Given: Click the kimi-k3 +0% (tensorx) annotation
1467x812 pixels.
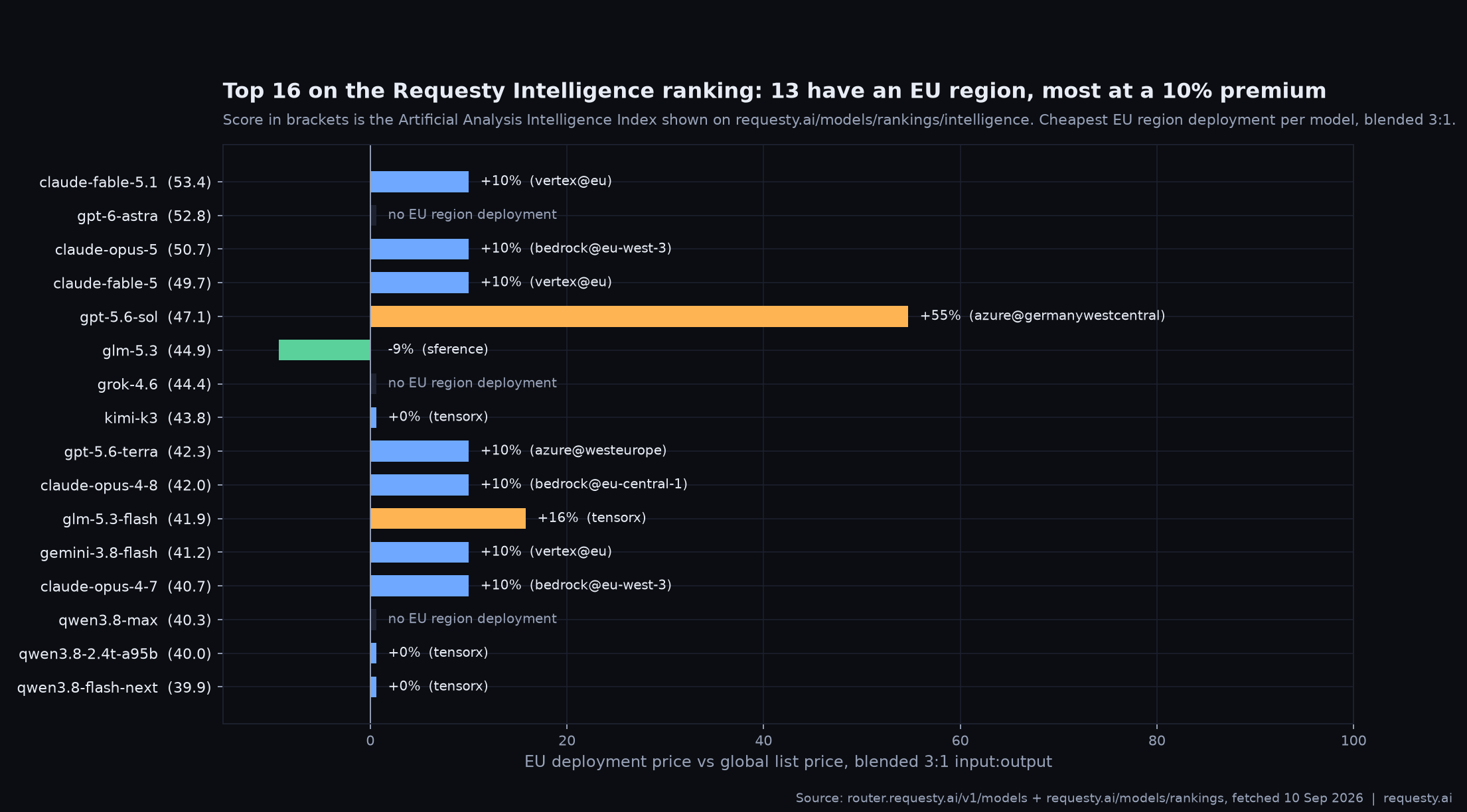Looking at the screenshot, I should 438,417.
